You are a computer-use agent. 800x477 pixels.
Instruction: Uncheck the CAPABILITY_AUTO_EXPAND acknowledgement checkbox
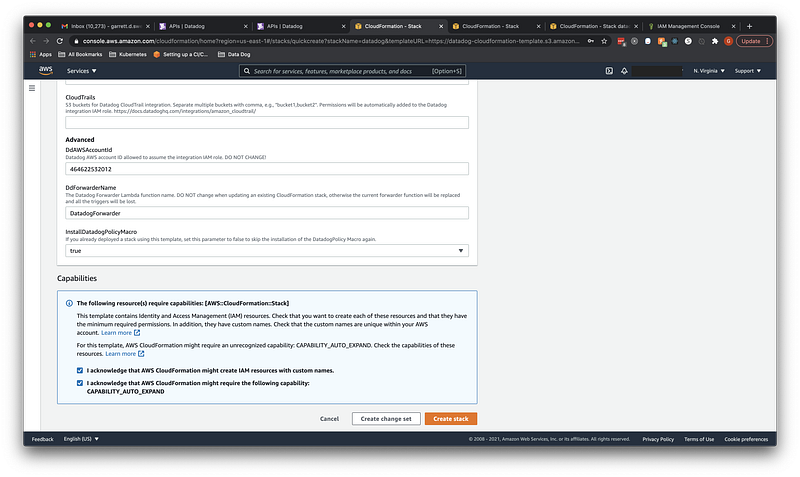pyautogui.click(x=80, y=383)
